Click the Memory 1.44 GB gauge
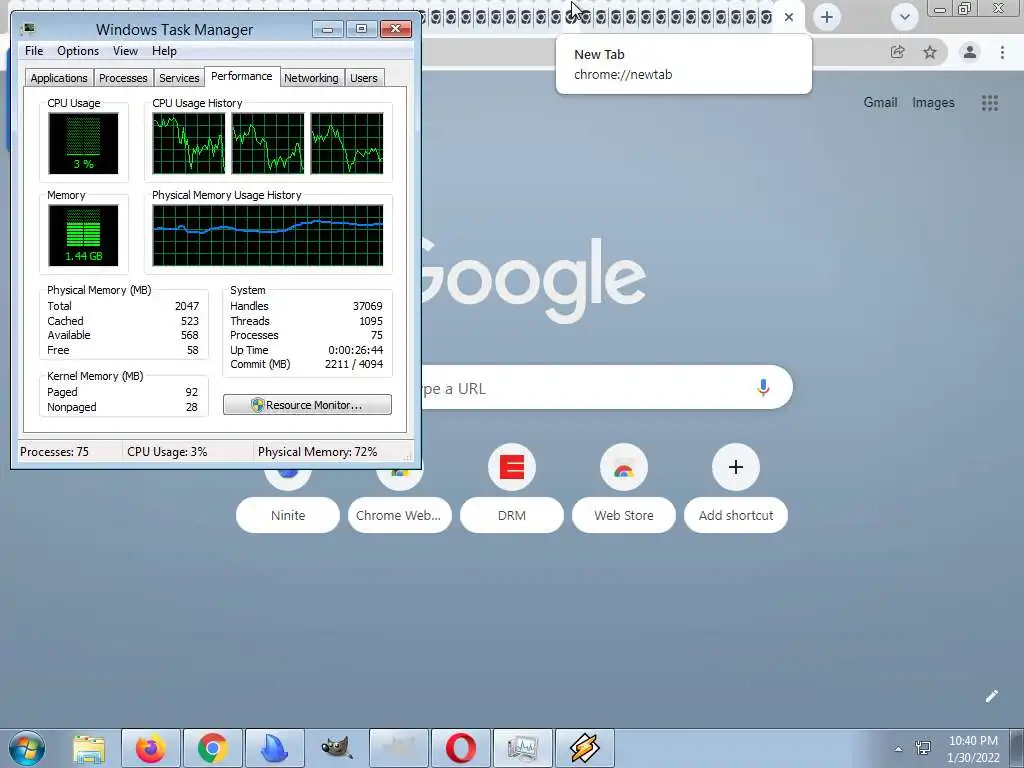1024x768 pixels. pos(83,235)
